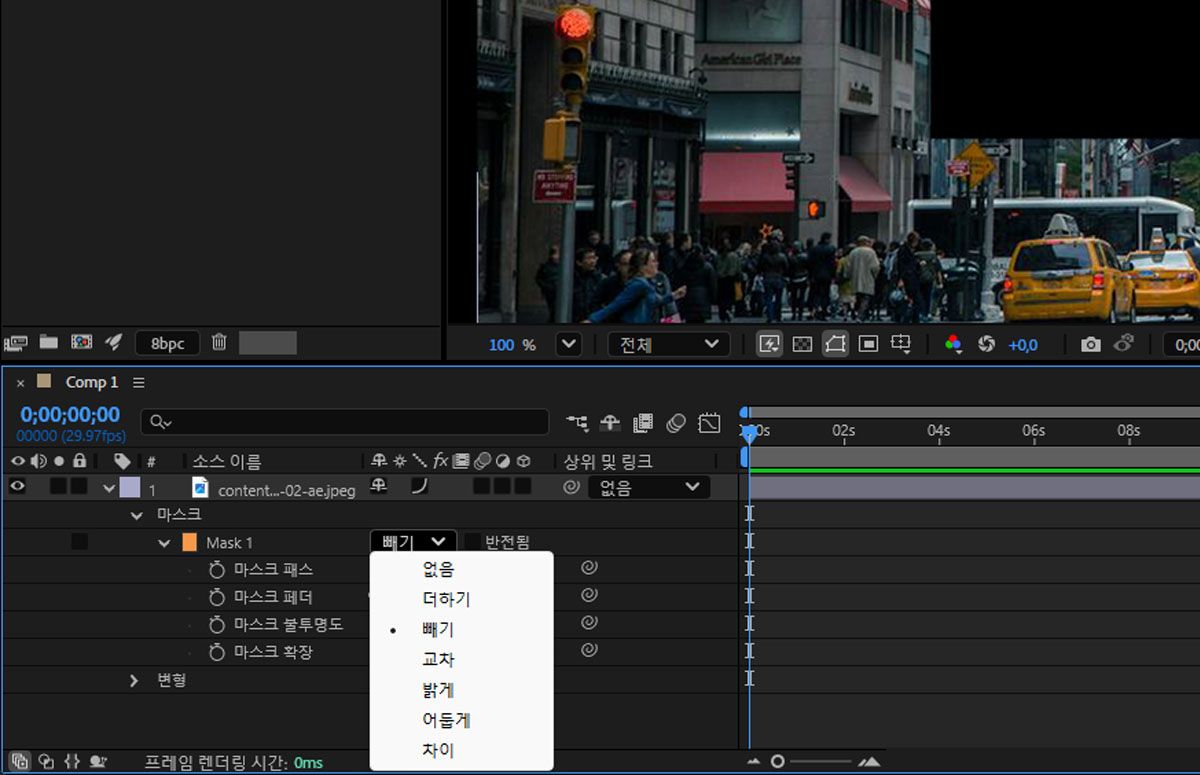Choose 교차 in the mask mode list
Viewport: 1200px width, 775px height.
[x=439, y=660]
